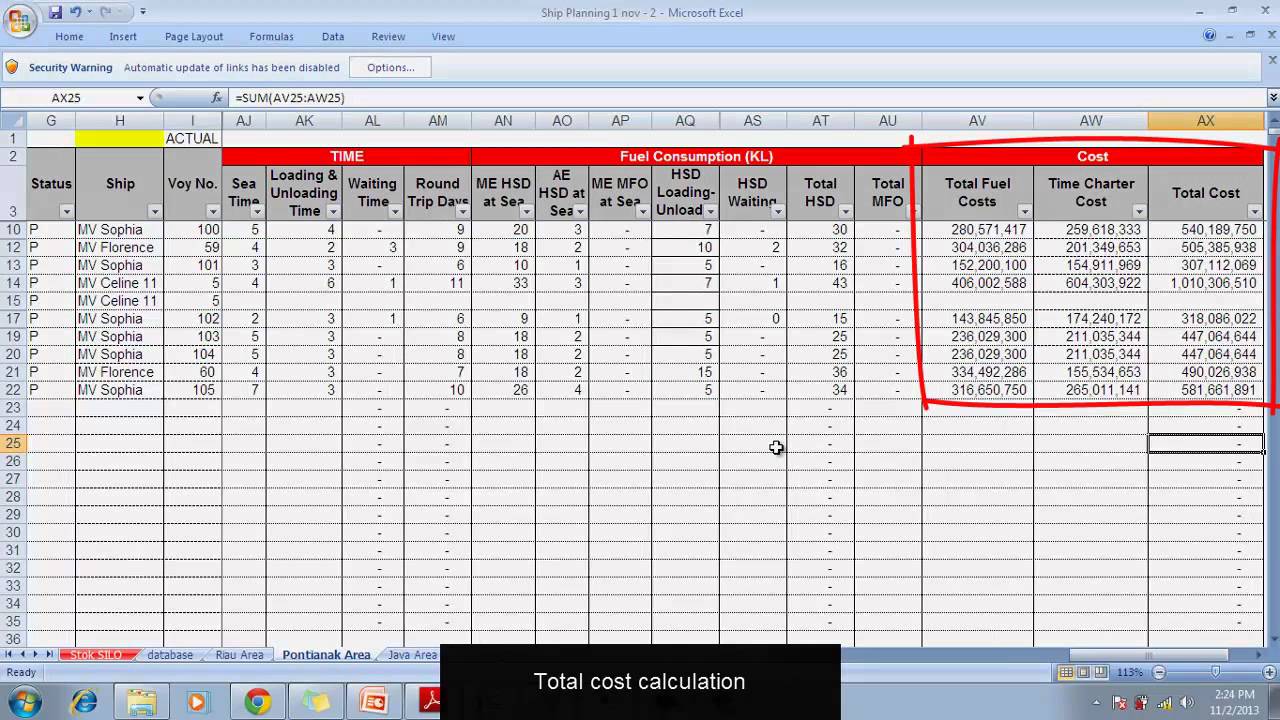Switch to Normal view button
Image resolution: width=1280 pixels, height=720 pixels.
click(1067, 672)
